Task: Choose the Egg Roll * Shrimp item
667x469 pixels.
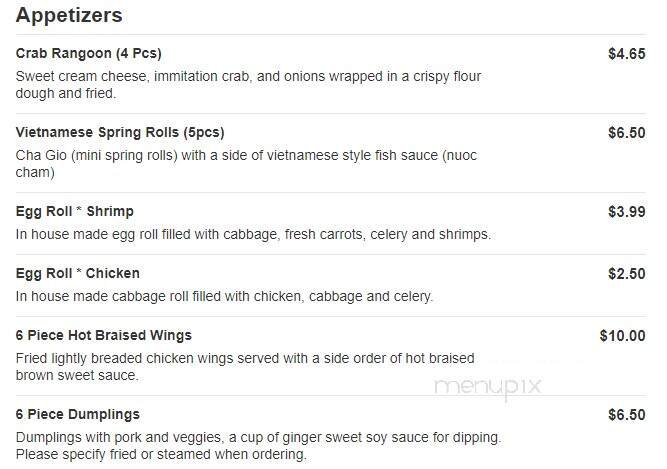Action: (75, 211)
